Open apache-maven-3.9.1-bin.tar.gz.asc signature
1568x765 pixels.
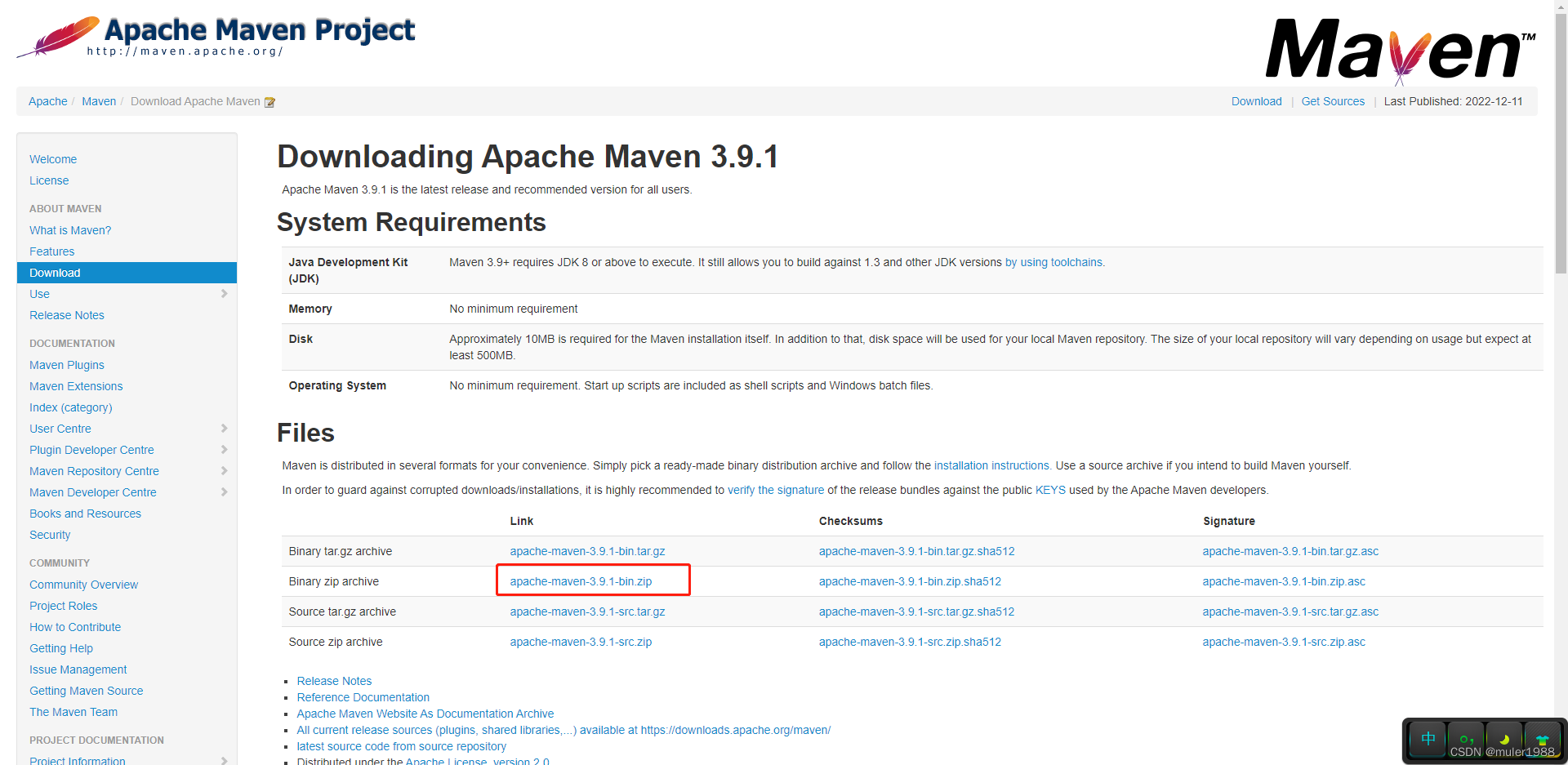(1291, 551)
